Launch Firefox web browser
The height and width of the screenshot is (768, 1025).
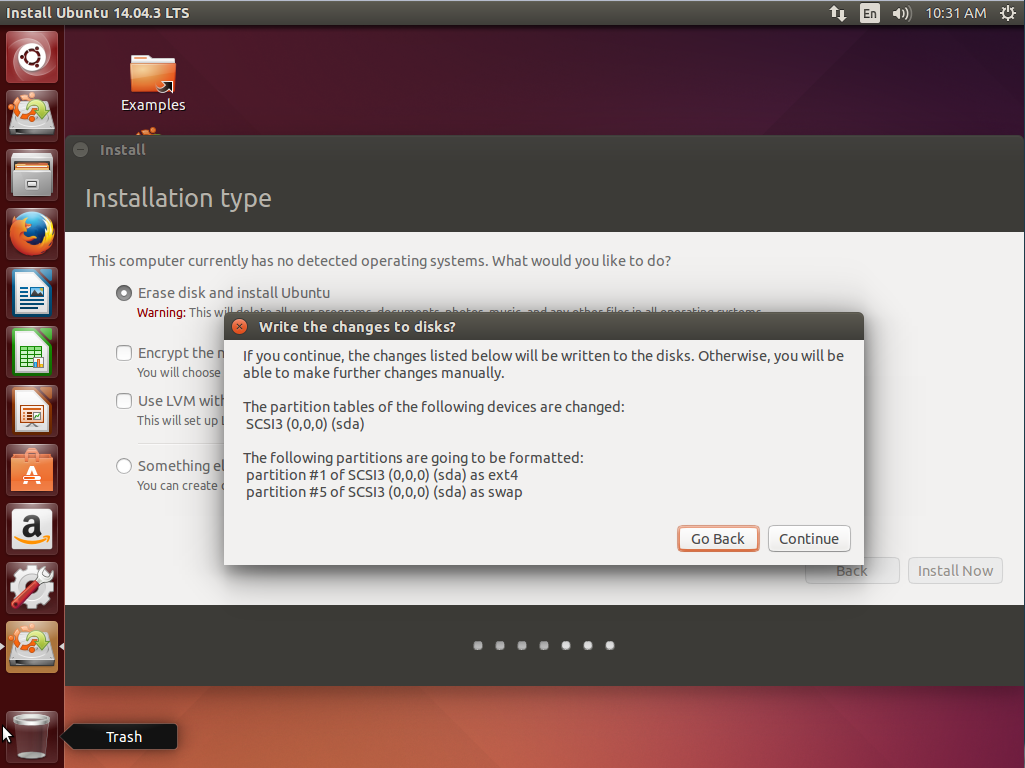click(31, 233)
